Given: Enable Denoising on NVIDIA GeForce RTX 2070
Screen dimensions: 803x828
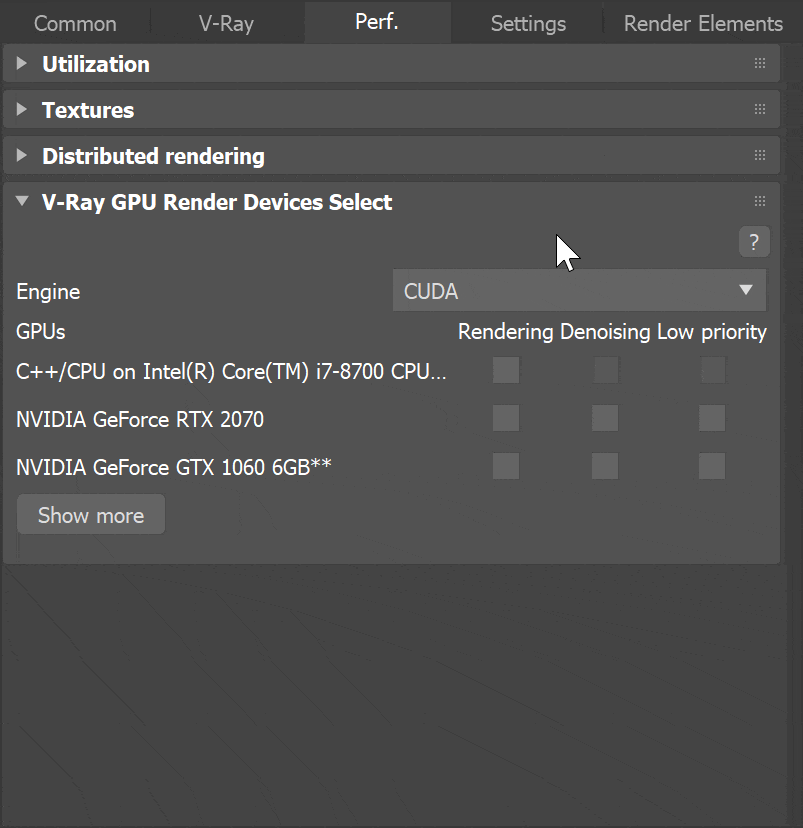Looking at the screenshot, I should (604, 418).
